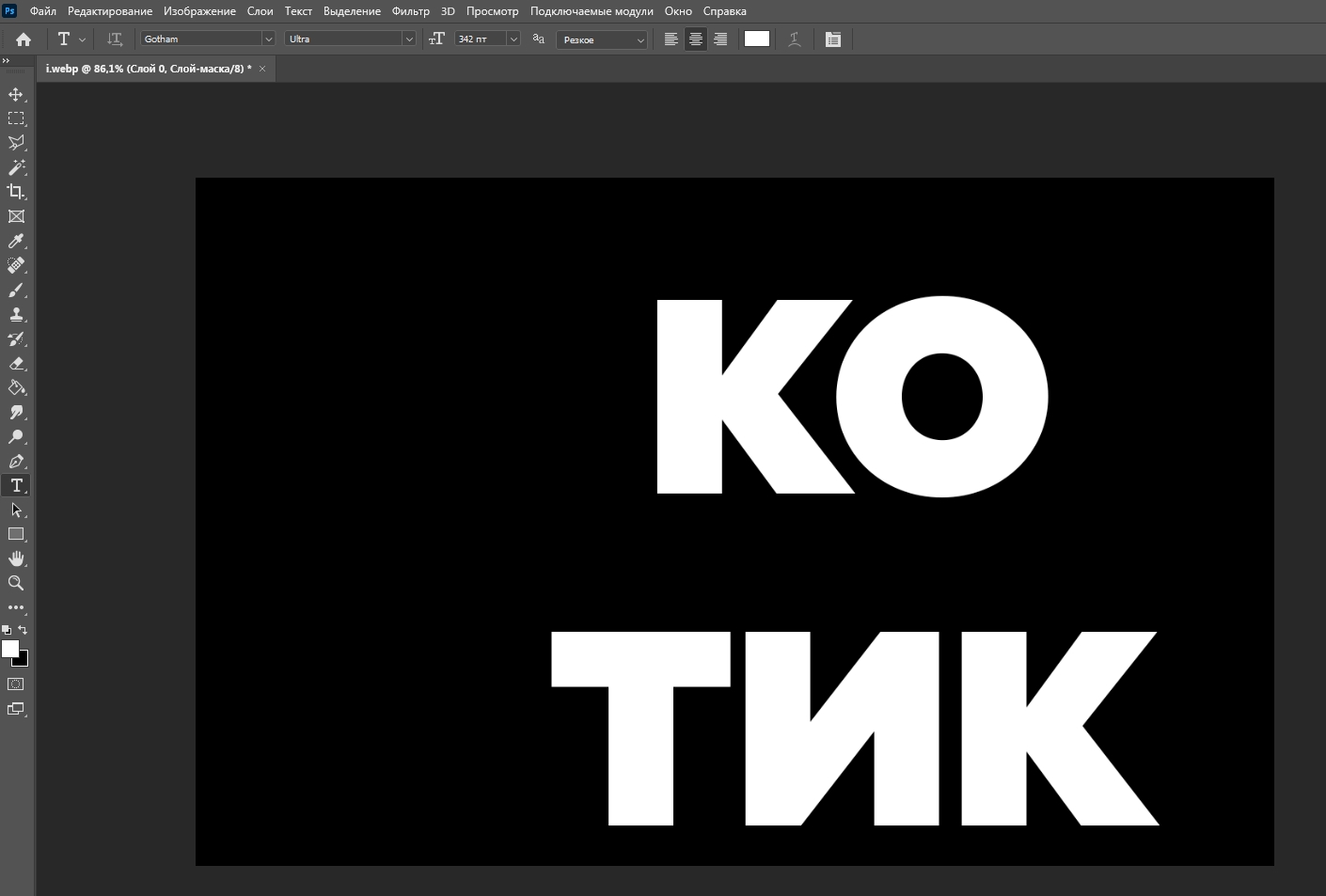1326x896 pixels.
Task: Select the Eyedropper tool
Action: click(x=16, y=241)
